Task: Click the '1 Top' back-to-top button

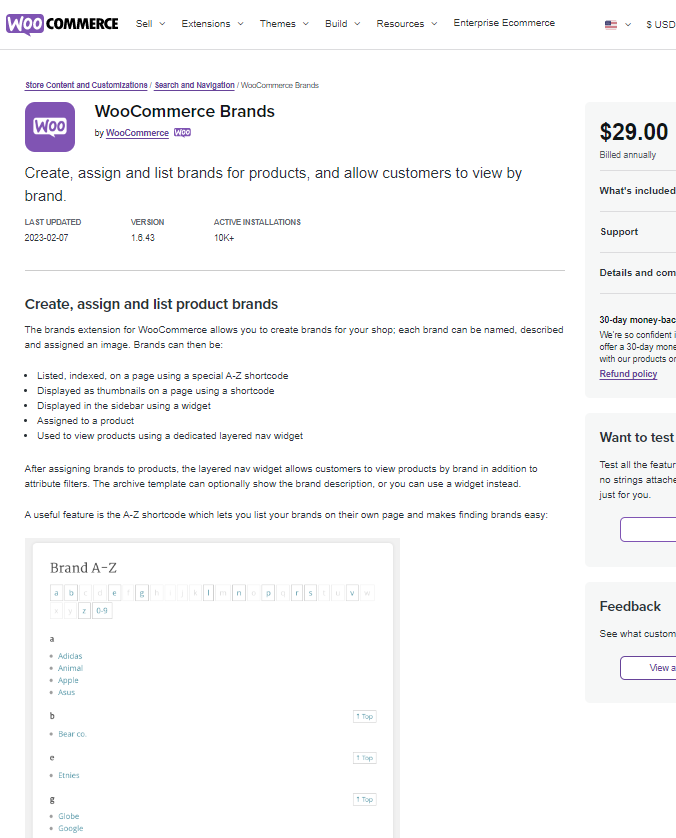Action: 364,716
